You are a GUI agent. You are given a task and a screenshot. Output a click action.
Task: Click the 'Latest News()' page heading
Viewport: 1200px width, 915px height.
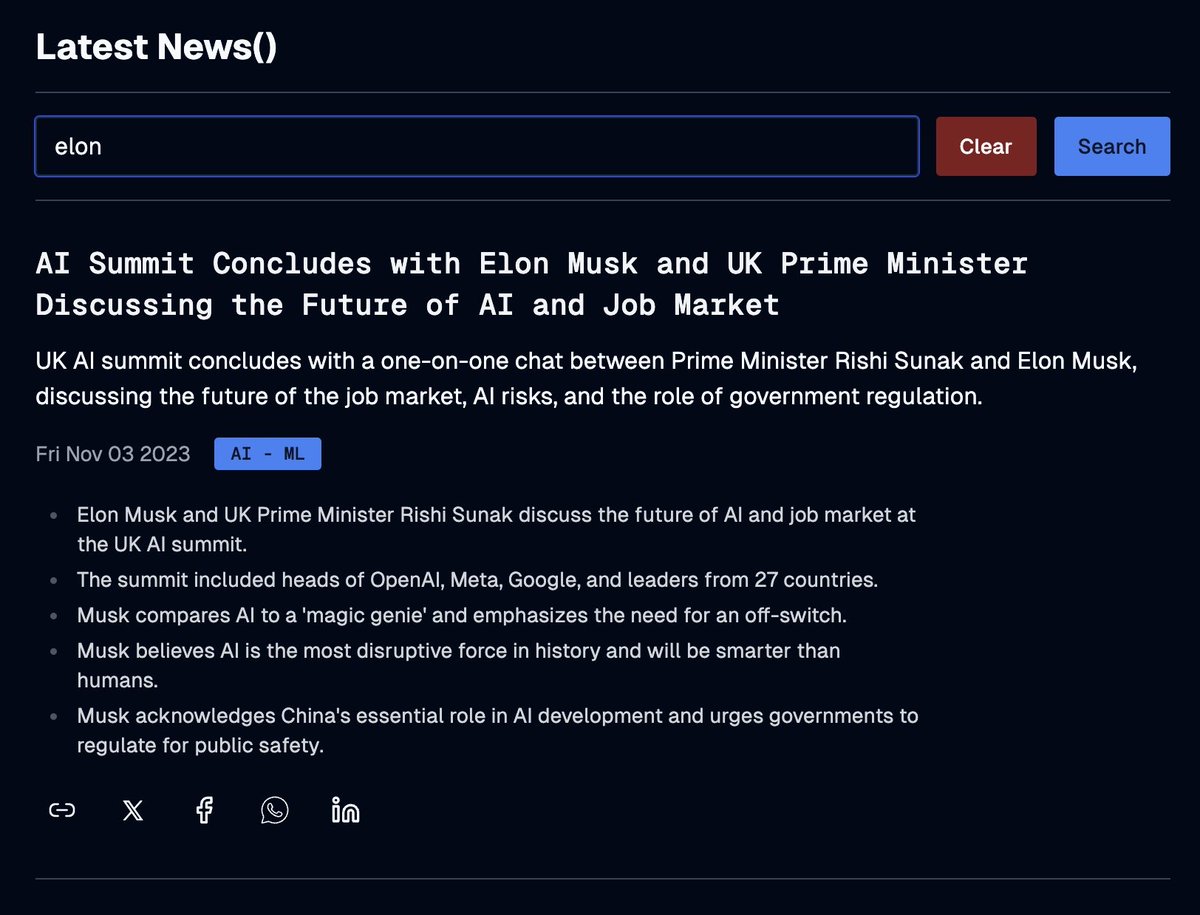(155, 46)
